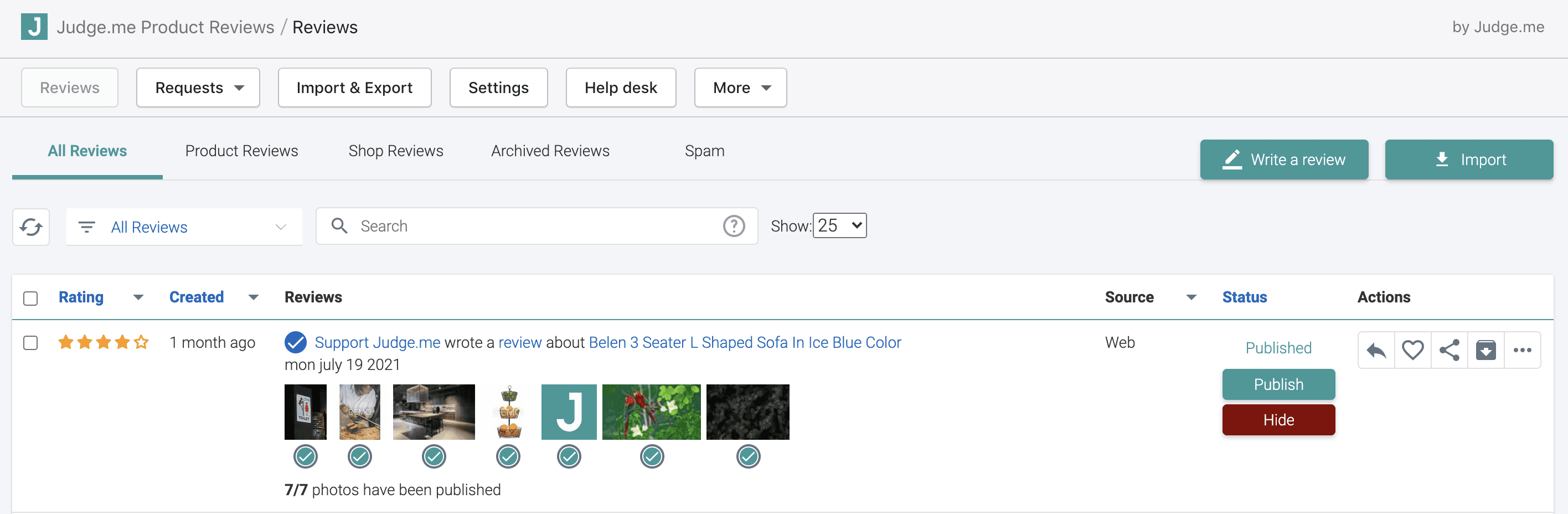Archive the review using the archive box icon

(1485, 350)
